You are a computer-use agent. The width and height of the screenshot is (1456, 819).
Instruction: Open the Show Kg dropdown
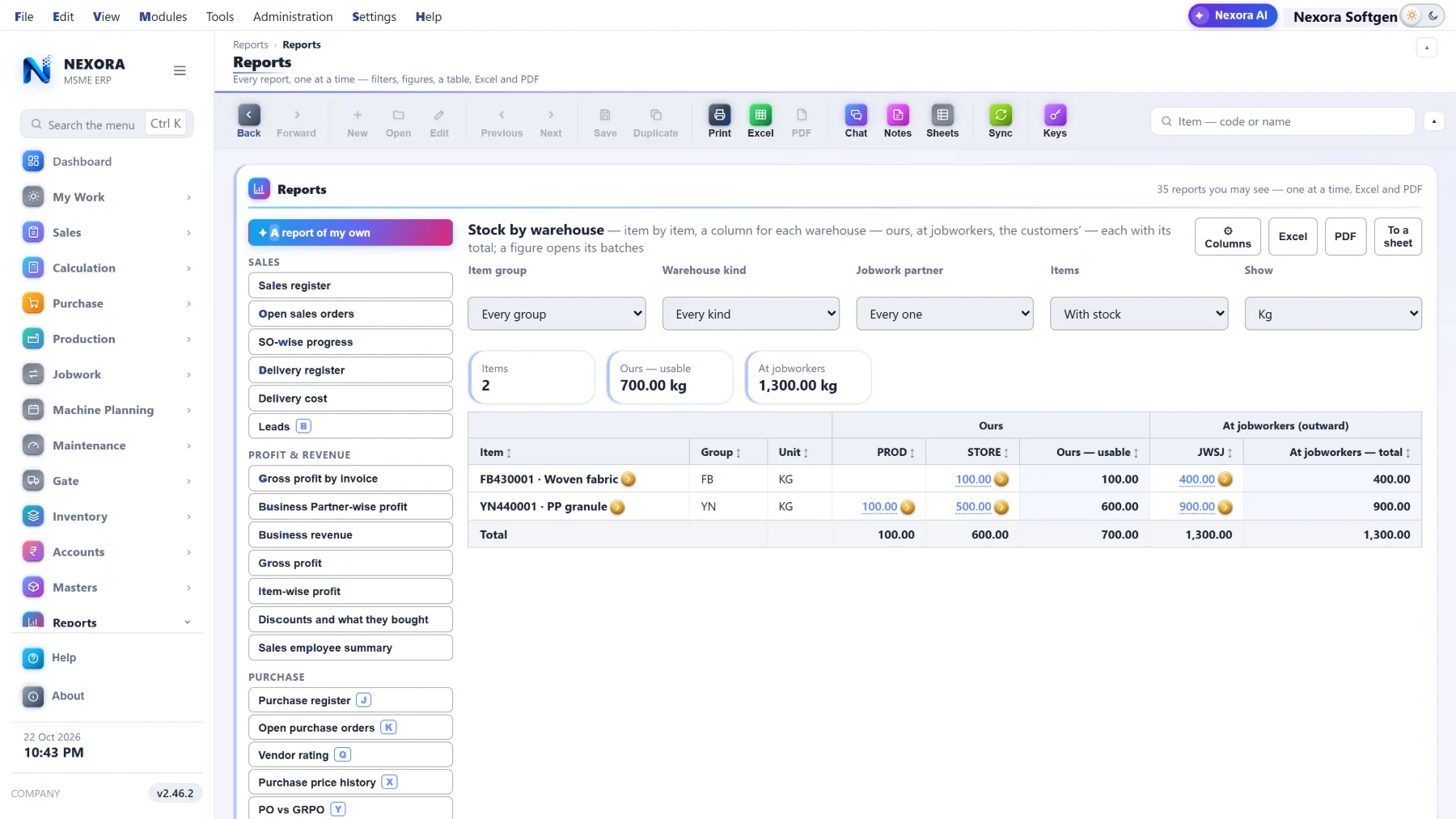click(x=1333, y=314)
